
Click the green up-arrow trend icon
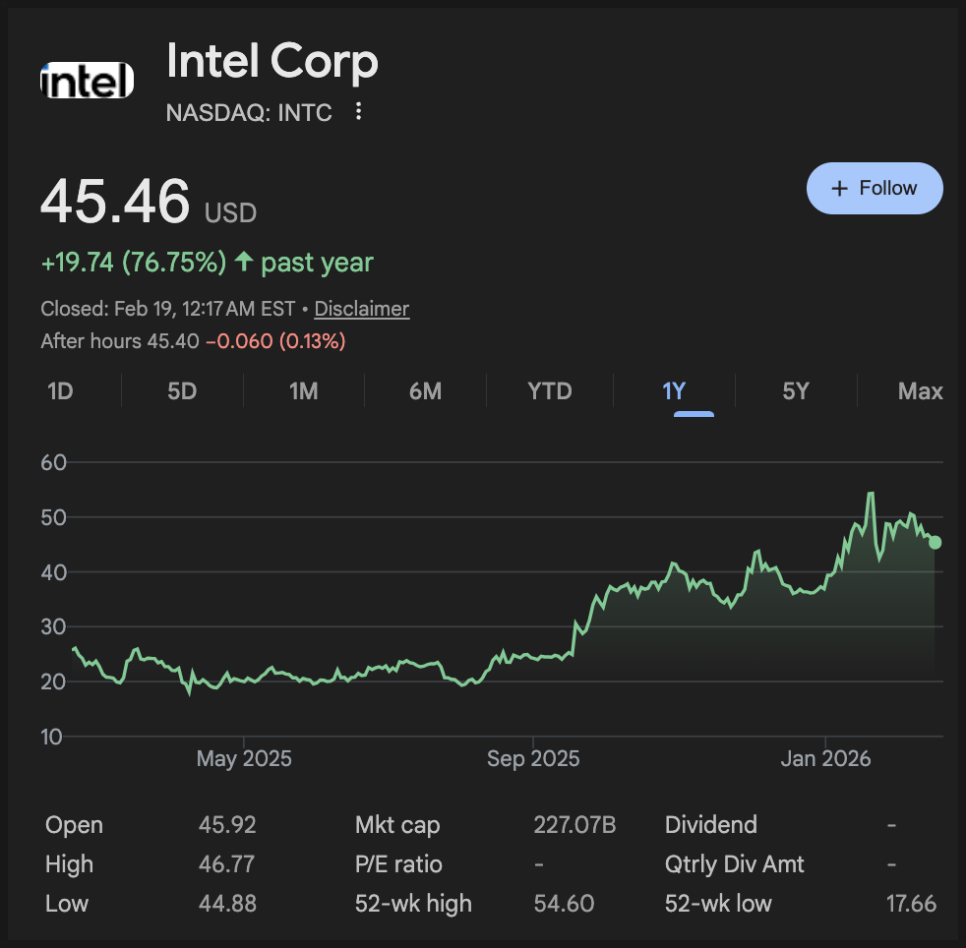click(244, 263)
